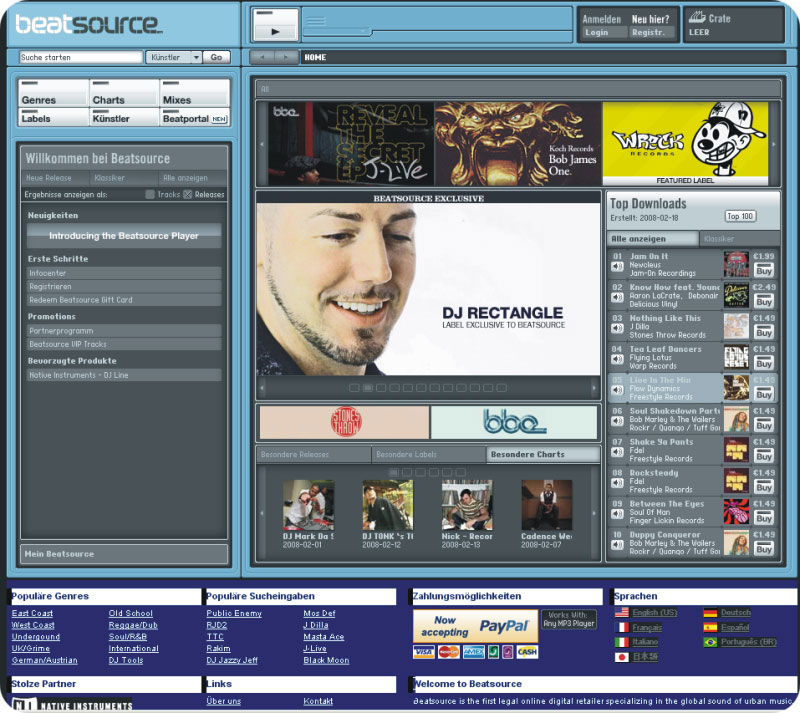Preview track 01 Jam On It speaker icon
800x713 pixels.
(x=617, y=268)
